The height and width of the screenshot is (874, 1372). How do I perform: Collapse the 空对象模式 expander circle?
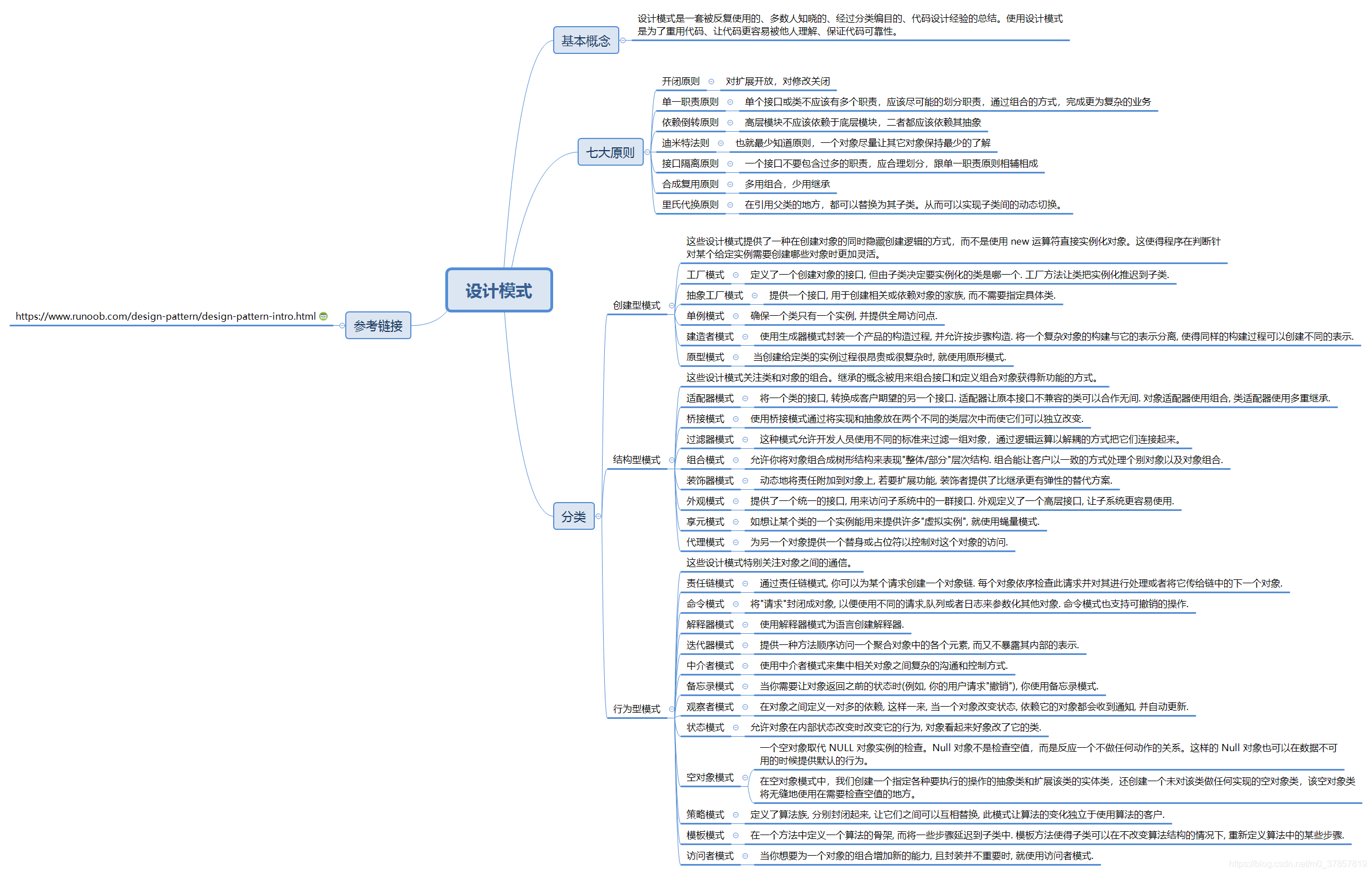pos(745,778)
